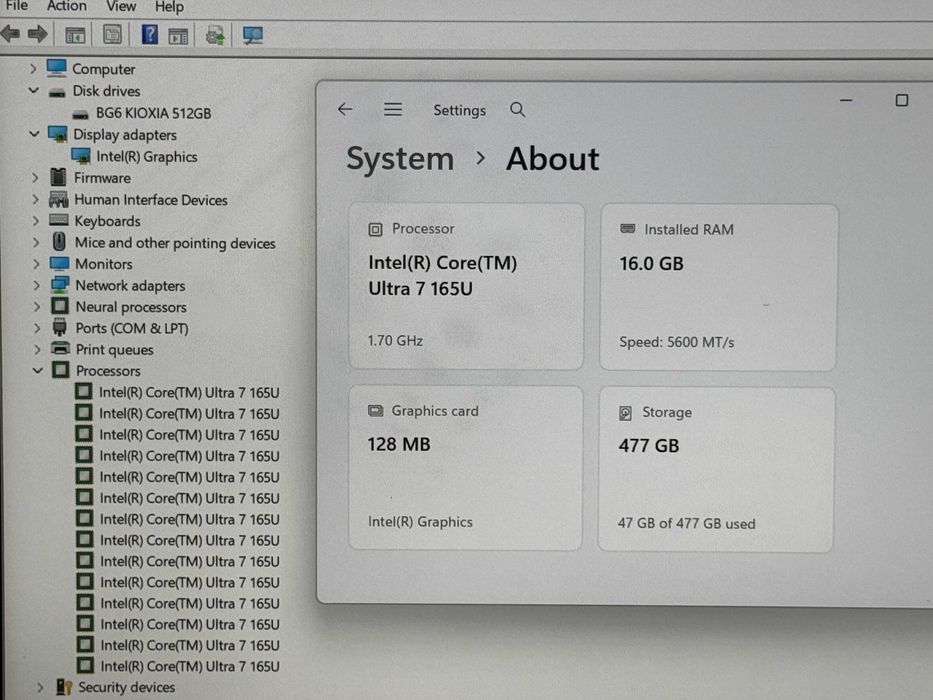
Task: Expand Mice and other pointing devices
Action: (36, 243)
